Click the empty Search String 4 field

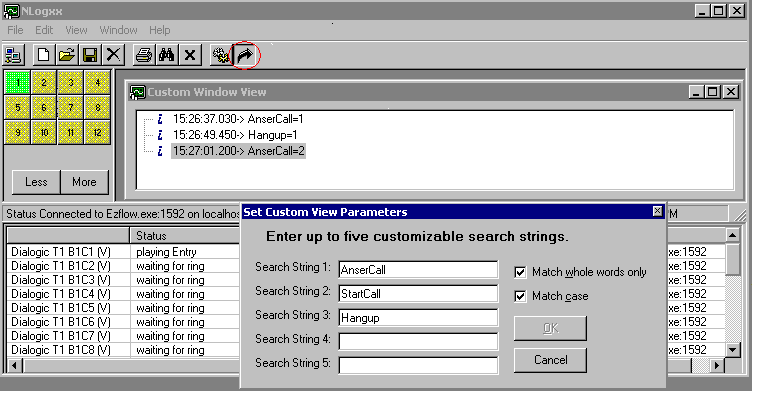tap(418, 341)
